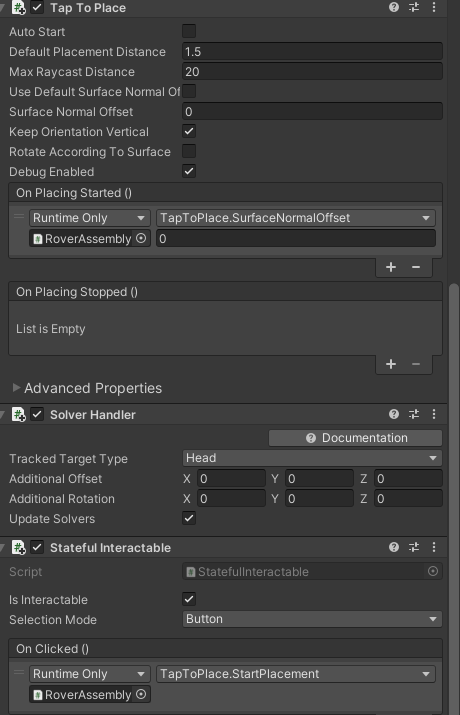Image resolution: width=460 pixels, height=715 pixels.
Task: Click On Placing Started argument value field
Action: point(296,238)
